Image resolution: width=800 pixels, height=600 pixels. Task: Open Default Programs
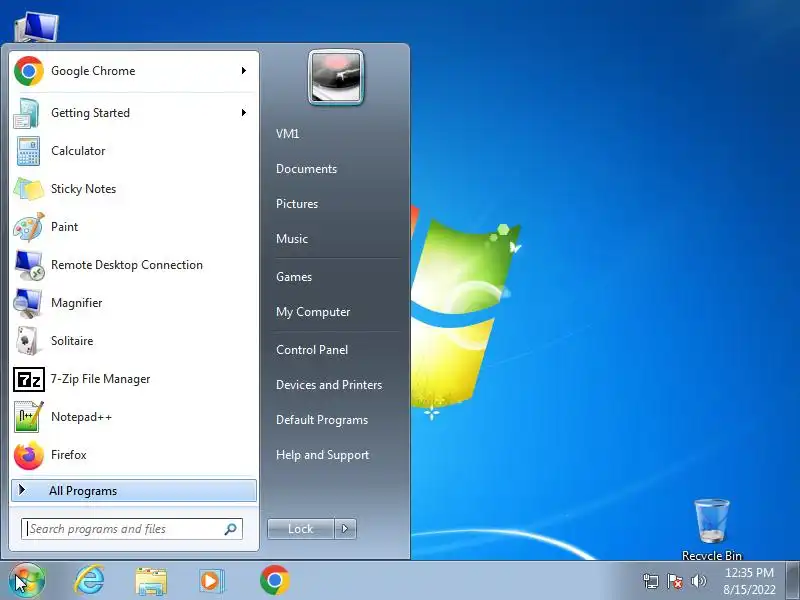[x=322, y=420]
